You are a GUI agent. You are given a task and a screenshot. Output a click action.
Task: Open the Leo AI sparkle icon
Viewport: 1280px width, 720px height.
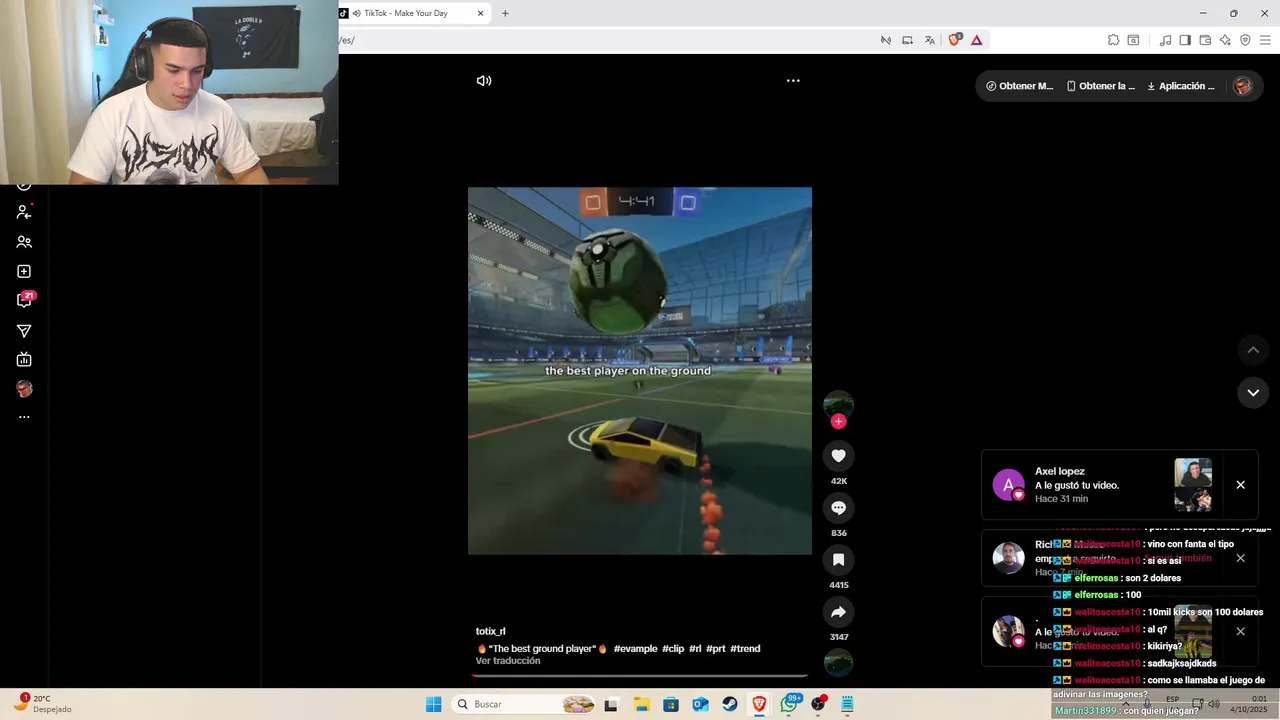pyautogui.click(x=1225, y=40)
